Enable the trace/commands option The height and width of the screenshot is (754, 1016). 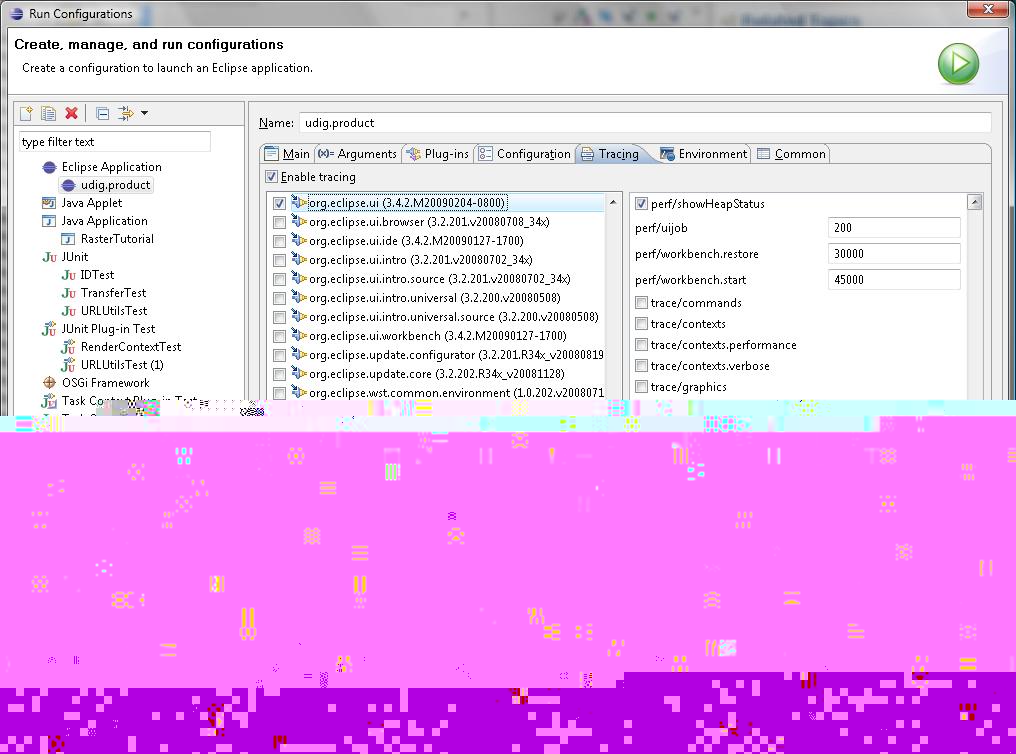(x=641, y=303)
